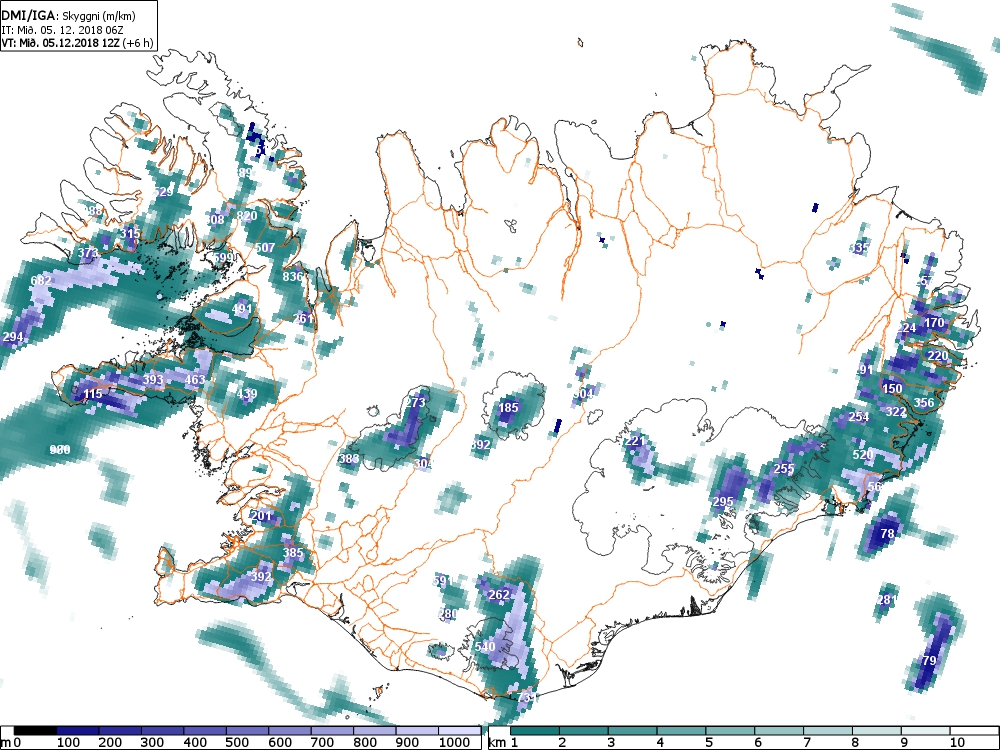
Task: Click the lightest 9–10 km legend swatch
Action: point(925,730)
